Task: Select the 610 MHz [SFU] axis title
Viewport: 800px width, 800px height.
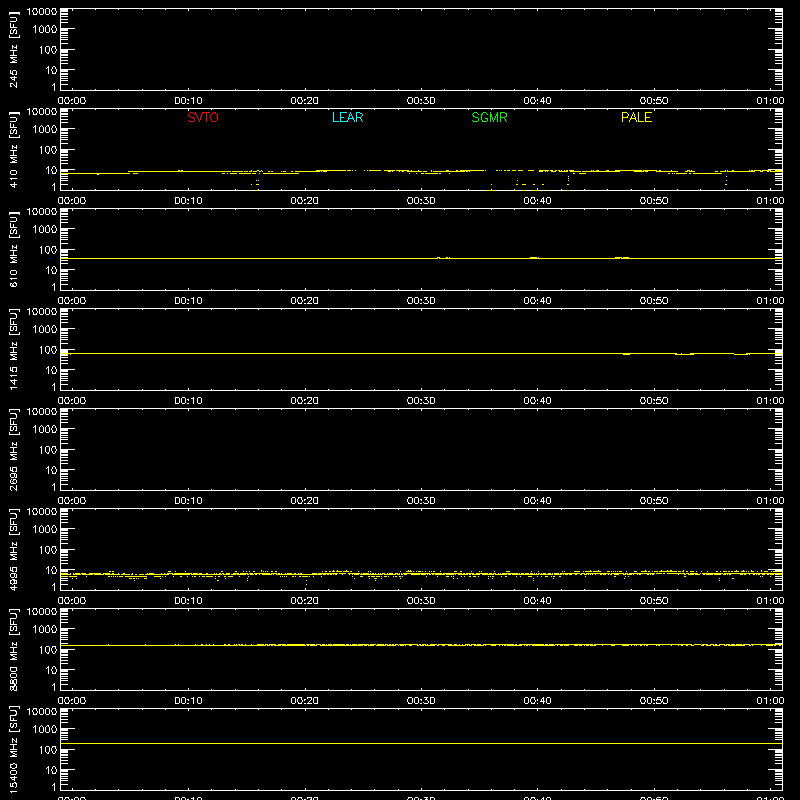Action: pos(13,249)
